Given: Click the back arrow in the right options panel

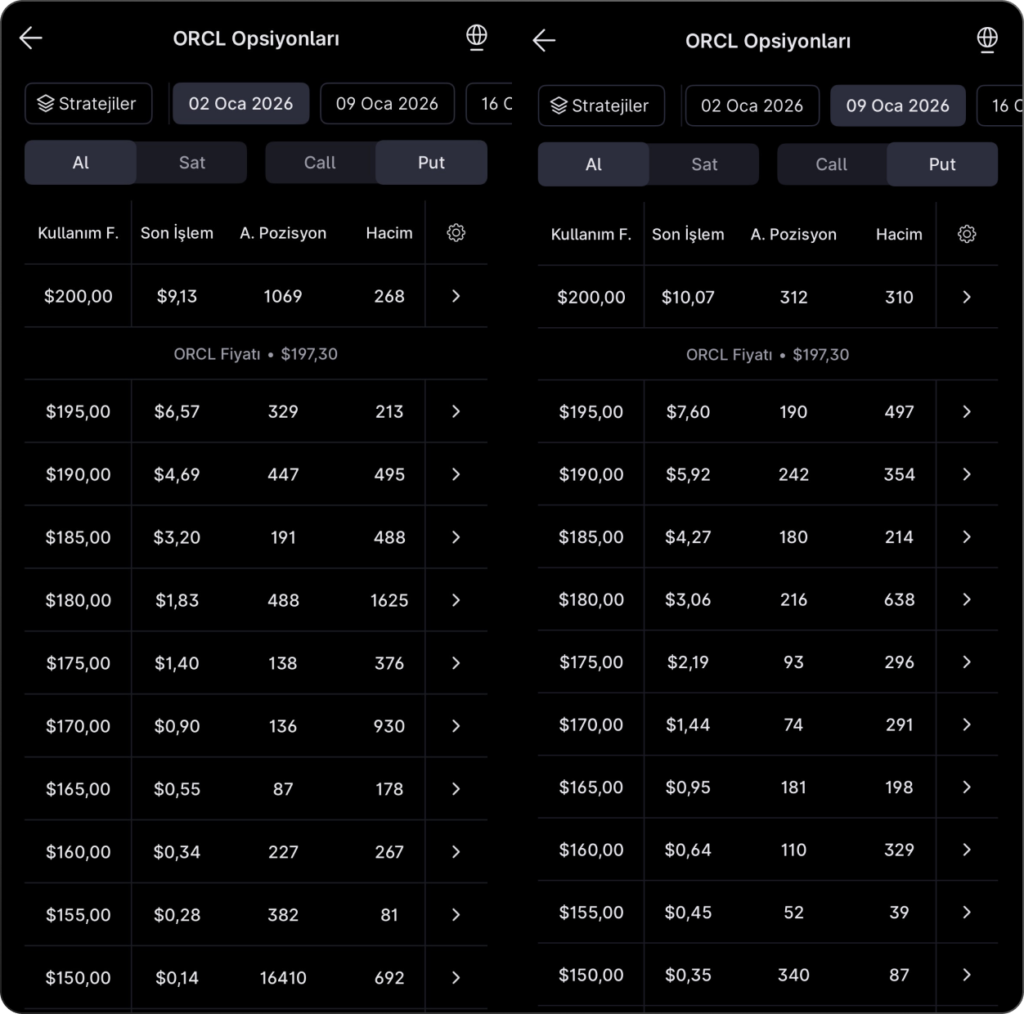Looking at the screenshot, I should pyautogui.click(x=543, y=41).
